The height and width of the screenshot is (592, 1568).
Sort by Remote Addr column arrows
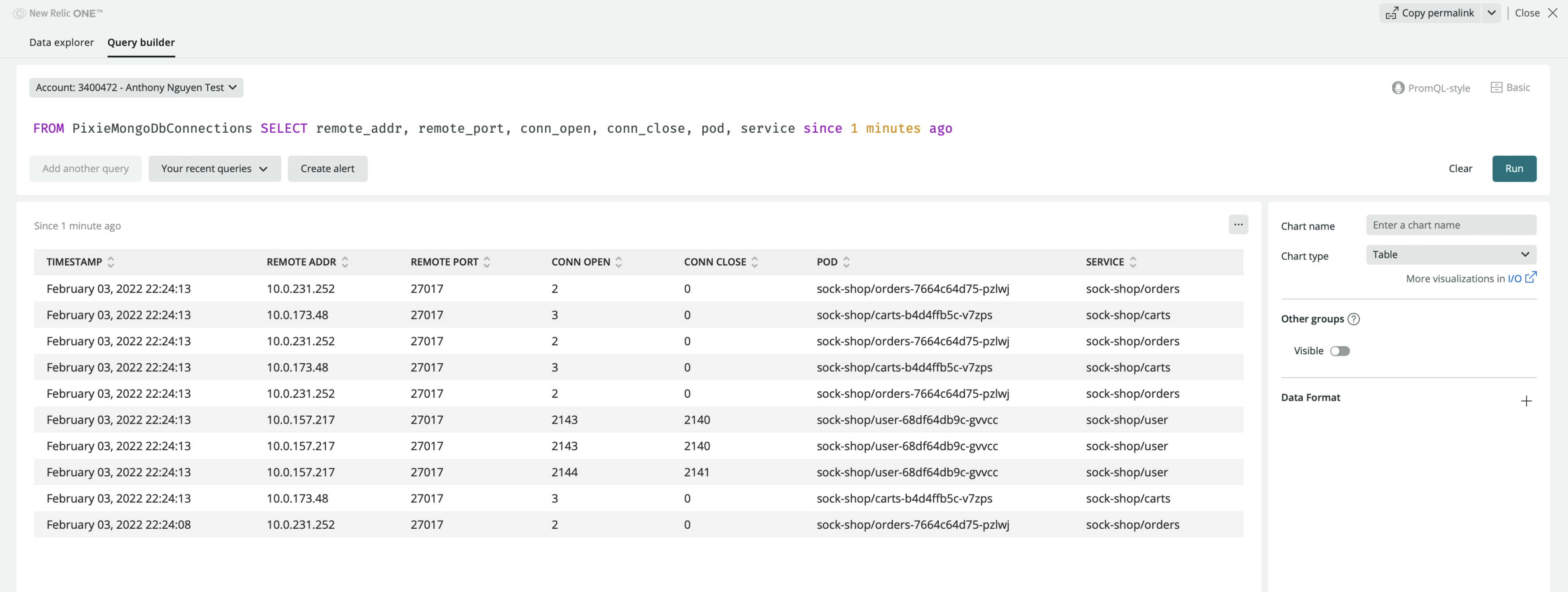(345, 262)
